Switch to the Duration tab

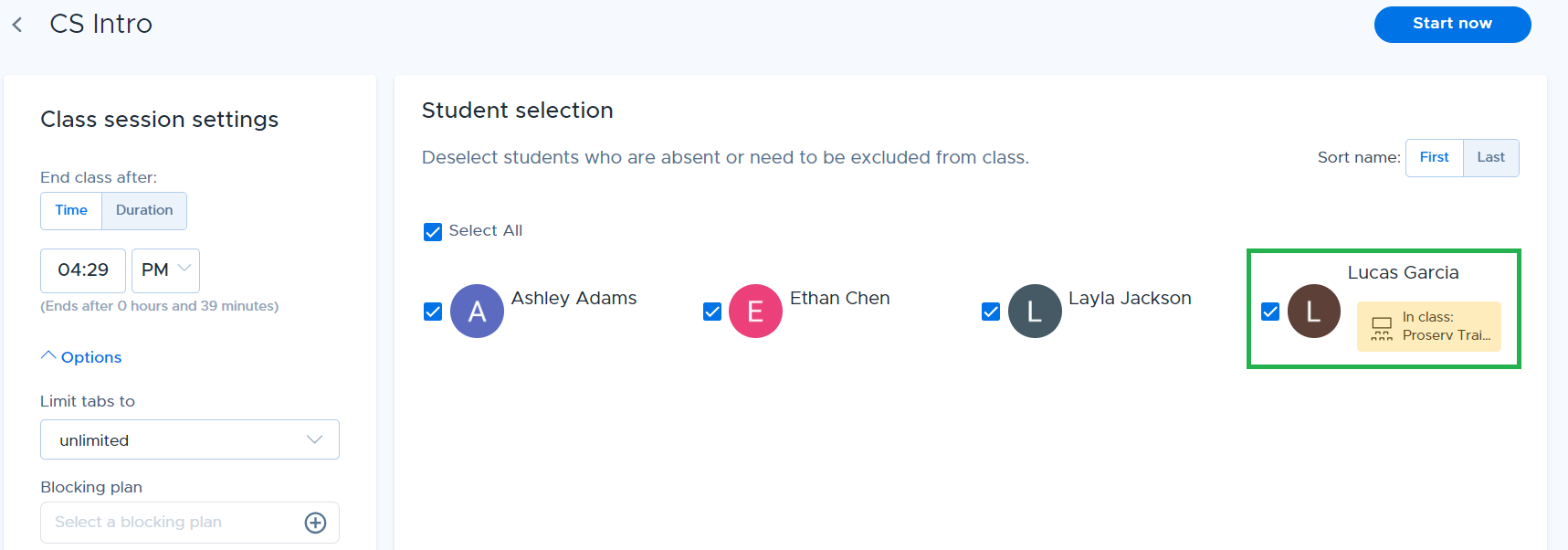pos(144,211)
